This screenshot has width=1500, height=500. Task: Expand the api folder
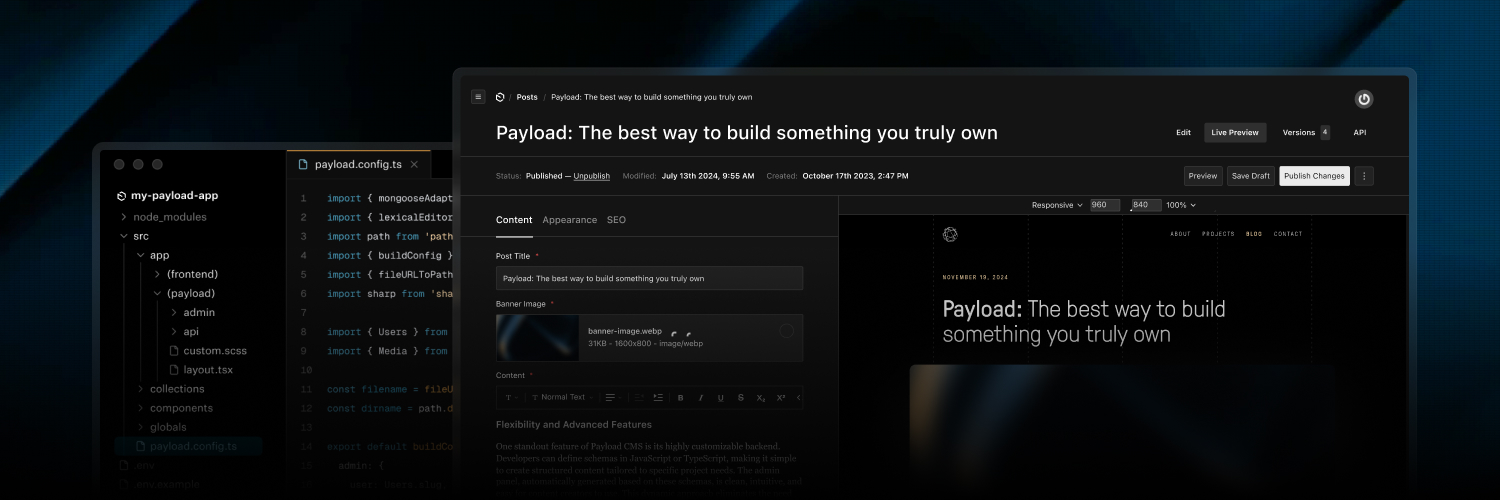pos(174,332)
